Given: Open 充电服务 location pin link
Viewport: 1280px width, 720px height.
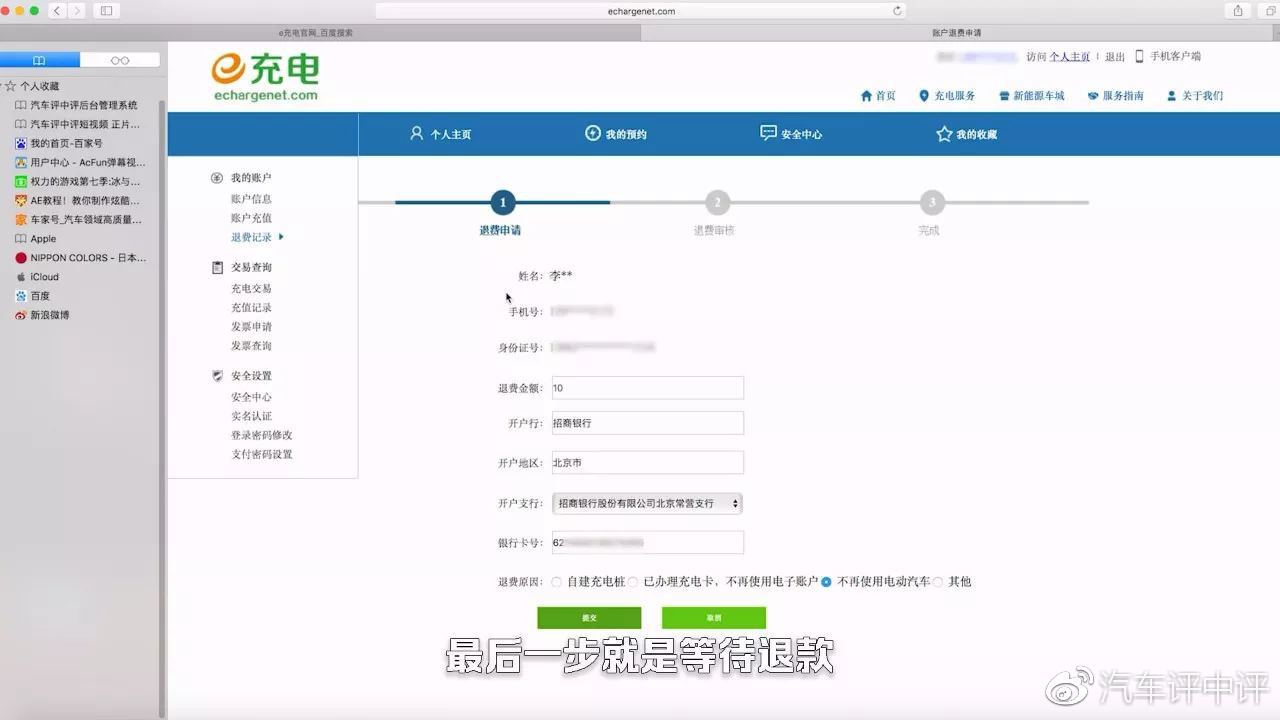Looking at the screenshot, I should (947, 96).
